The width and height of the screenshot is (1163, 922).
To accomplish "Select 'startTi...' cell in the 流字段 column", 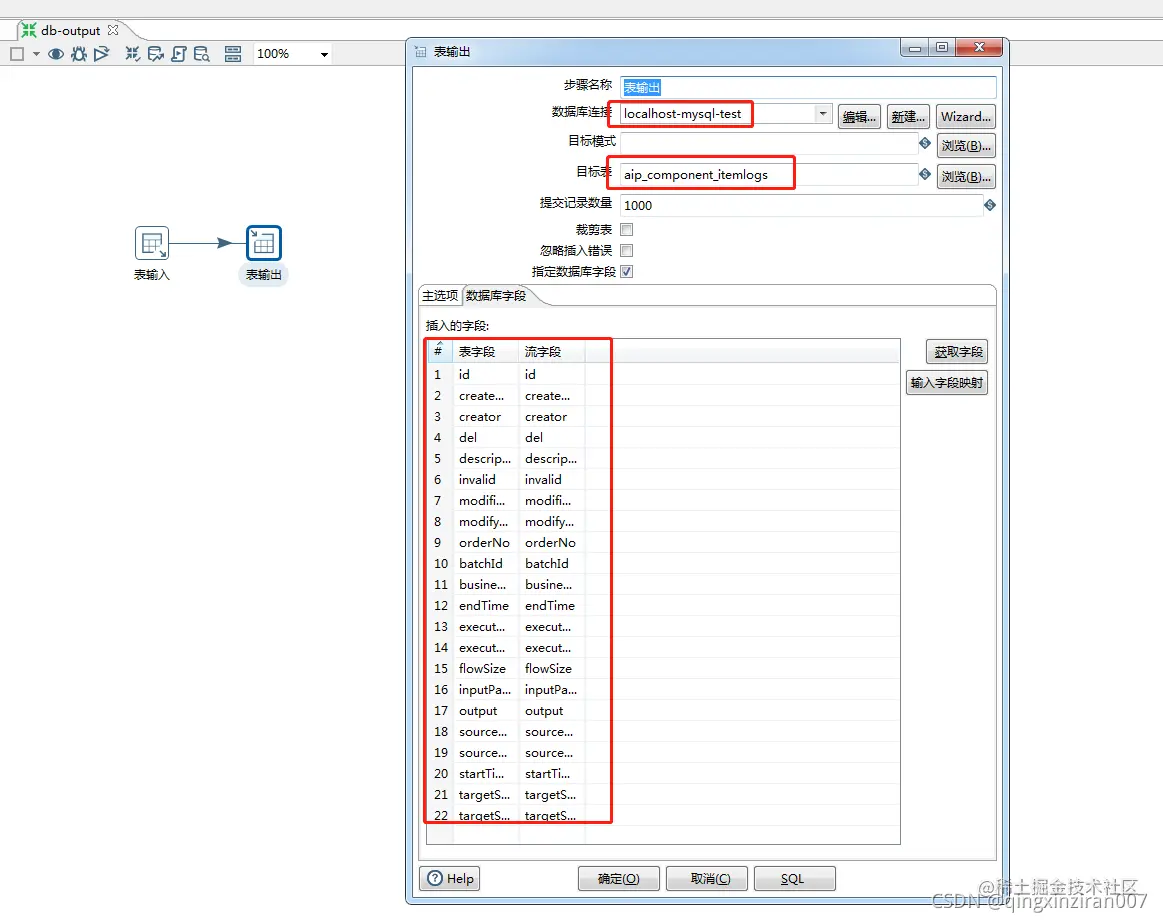I will [x=552, y=774].
